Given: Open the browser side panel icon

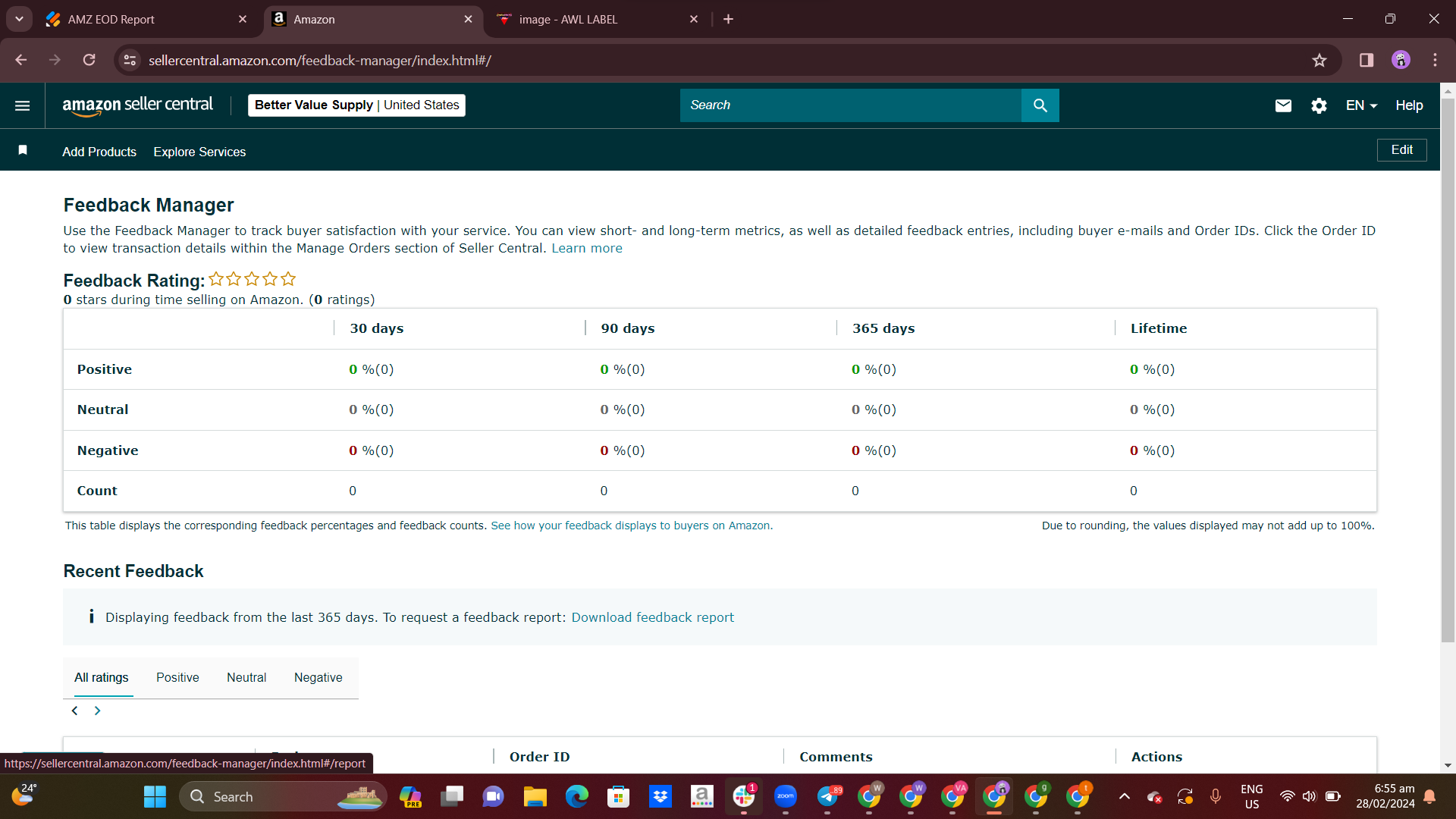Looking at the screenshot, I should click(x=1367, y=60).
